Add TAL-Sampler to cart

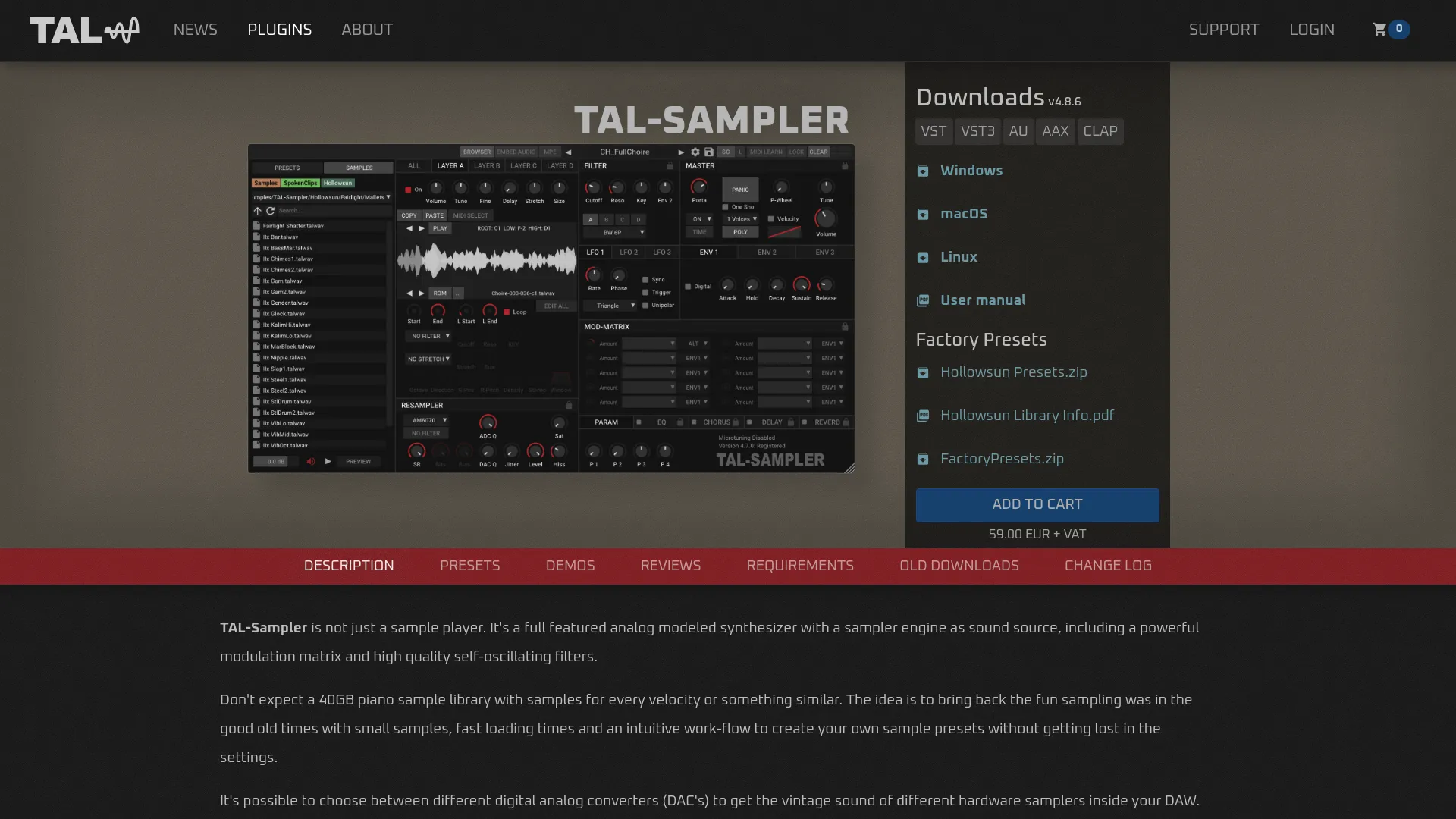point(1037,505)
